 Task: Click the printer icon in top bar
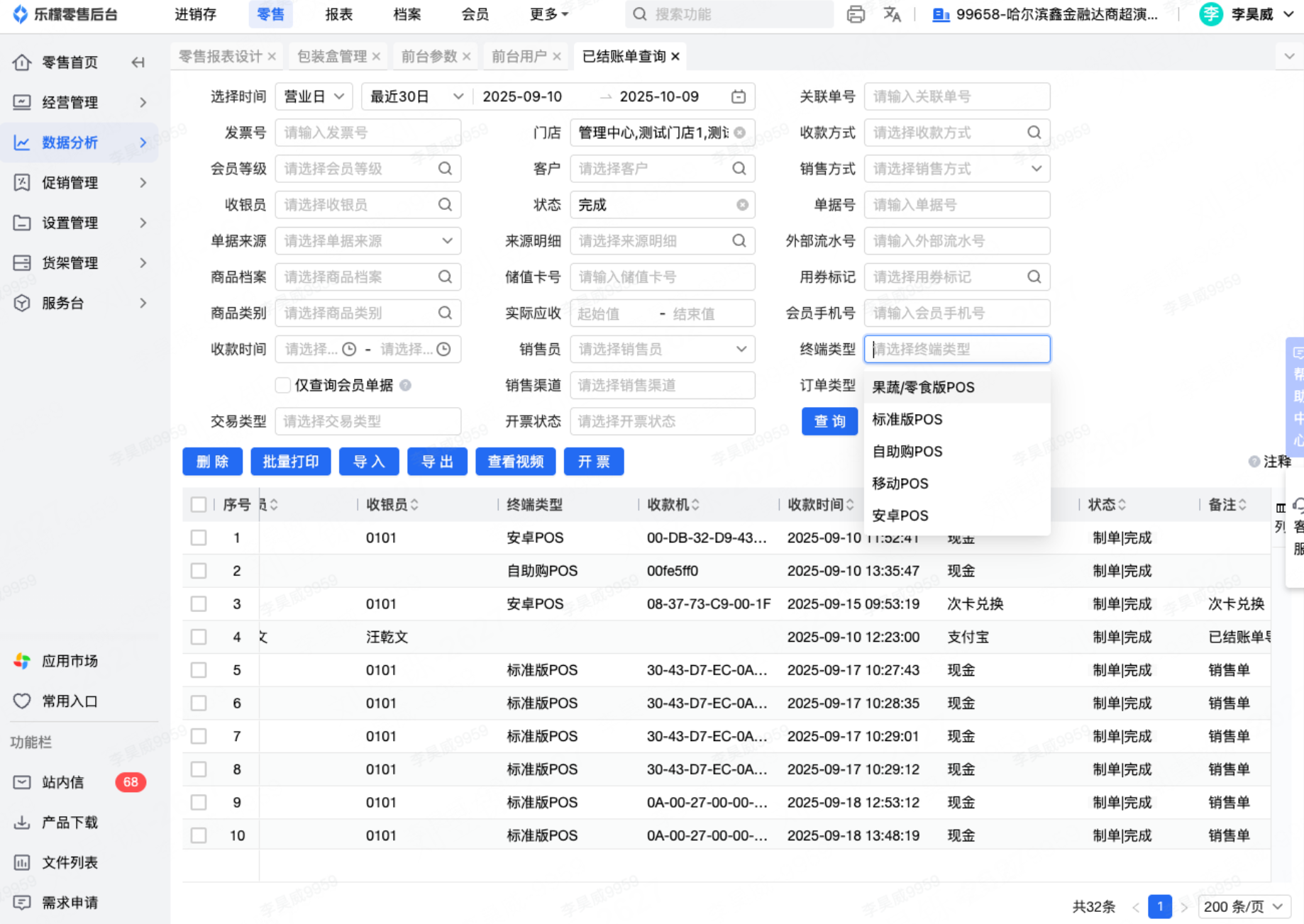(x=856, y=14)
